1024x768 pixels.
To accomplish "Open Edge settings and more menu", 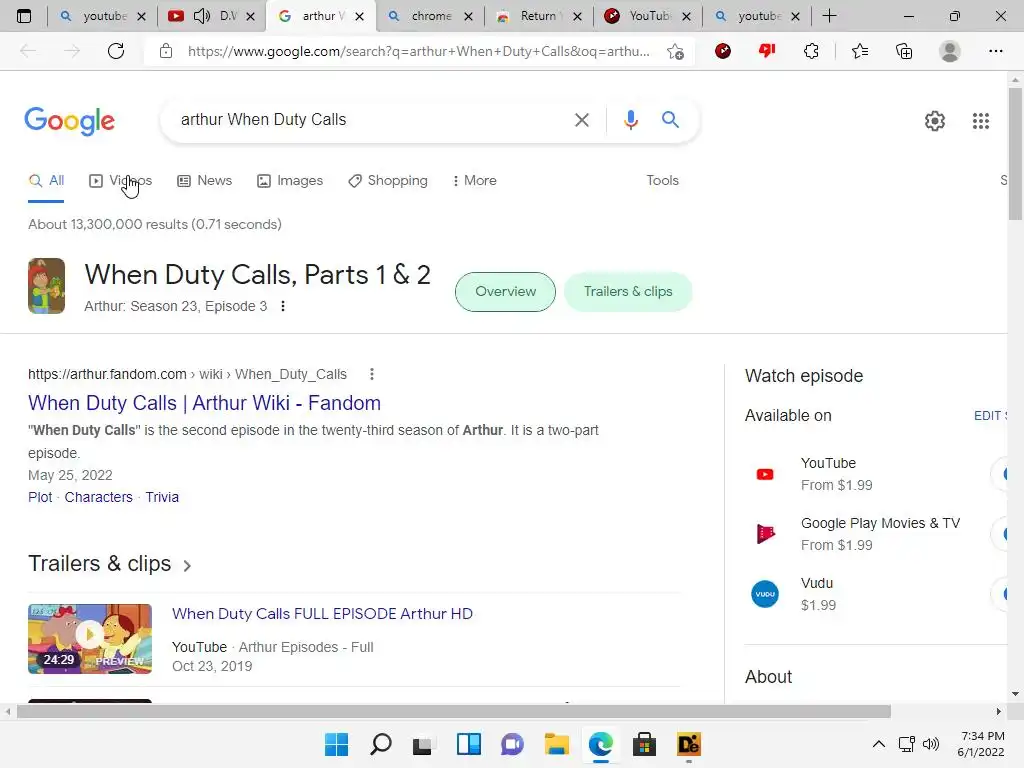I will [995, 51].
